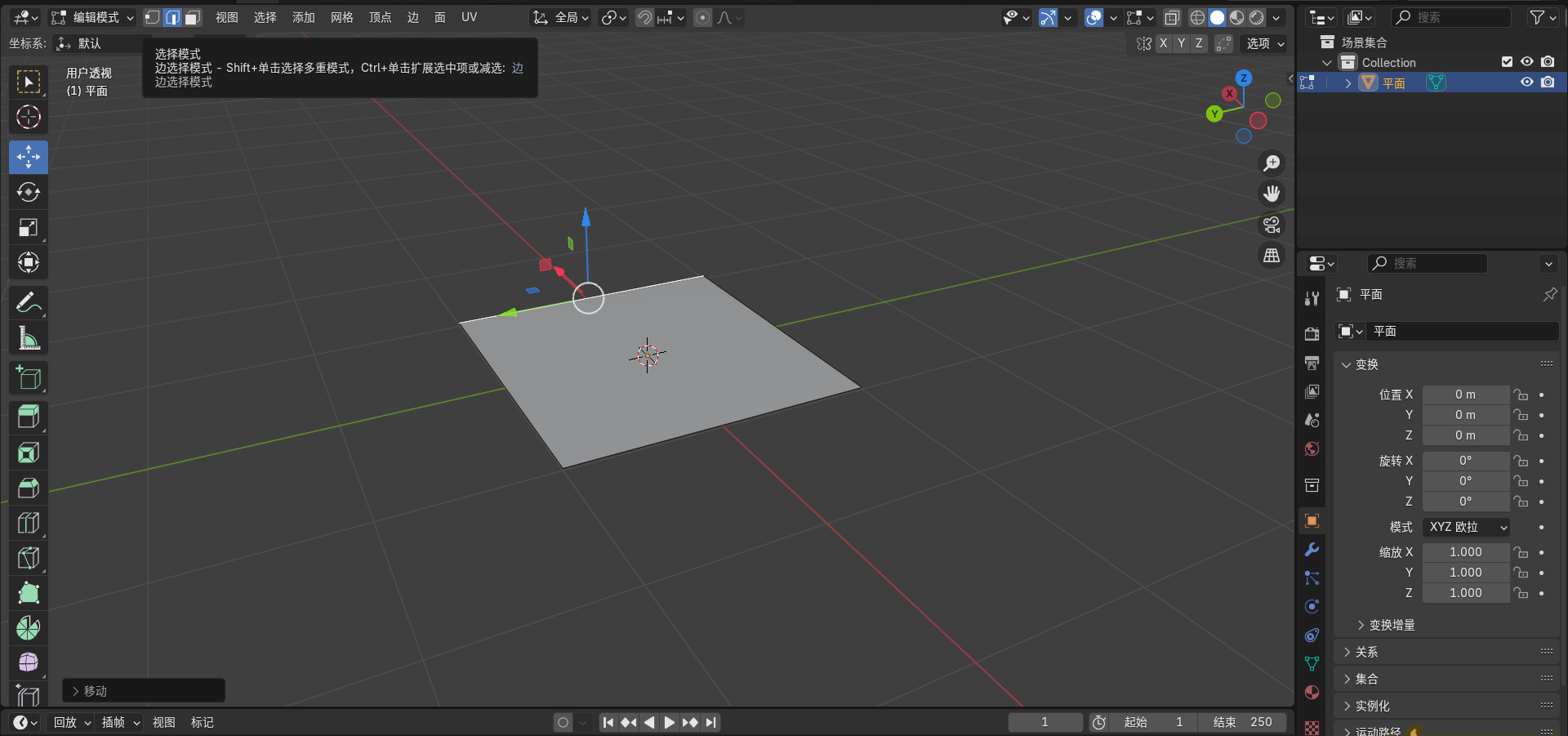The height and width of the screenshot is (736, 1568).
Task: Pick the Measure tool
Action: point(29,338)
